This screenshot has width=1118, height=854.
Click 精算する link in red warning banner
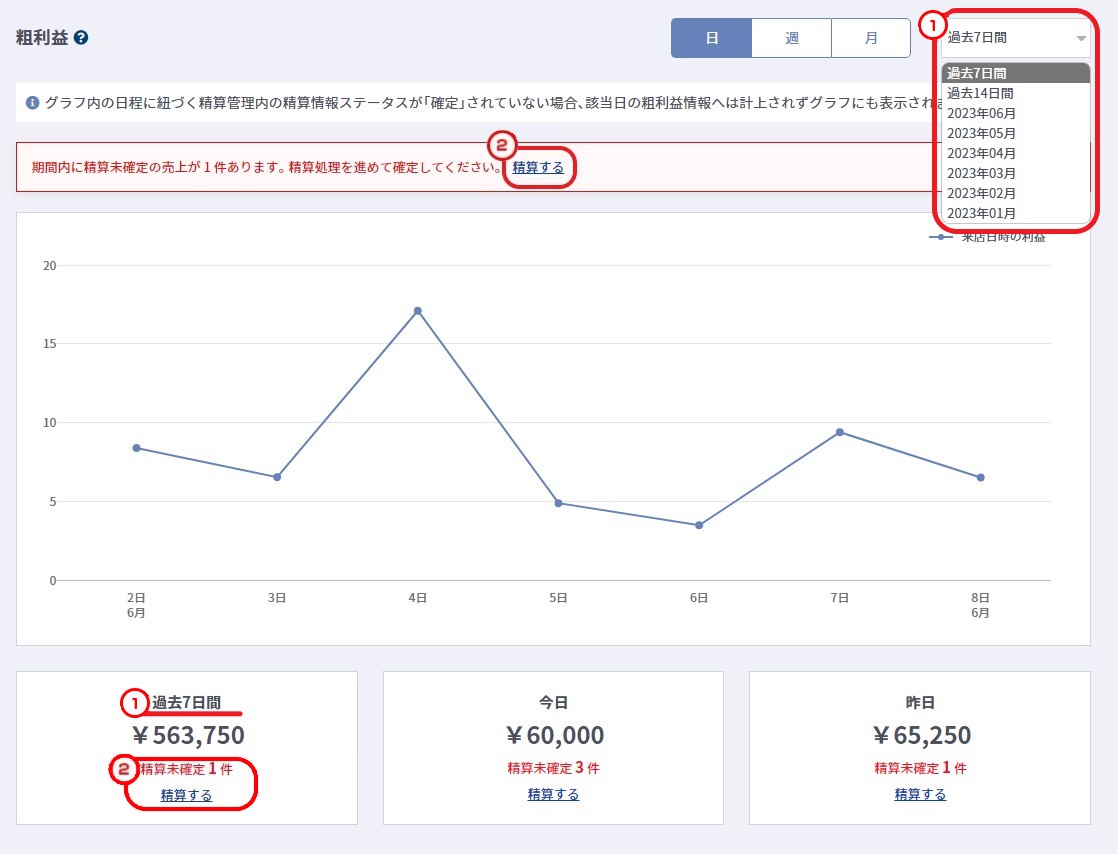[x=538, y=168]
